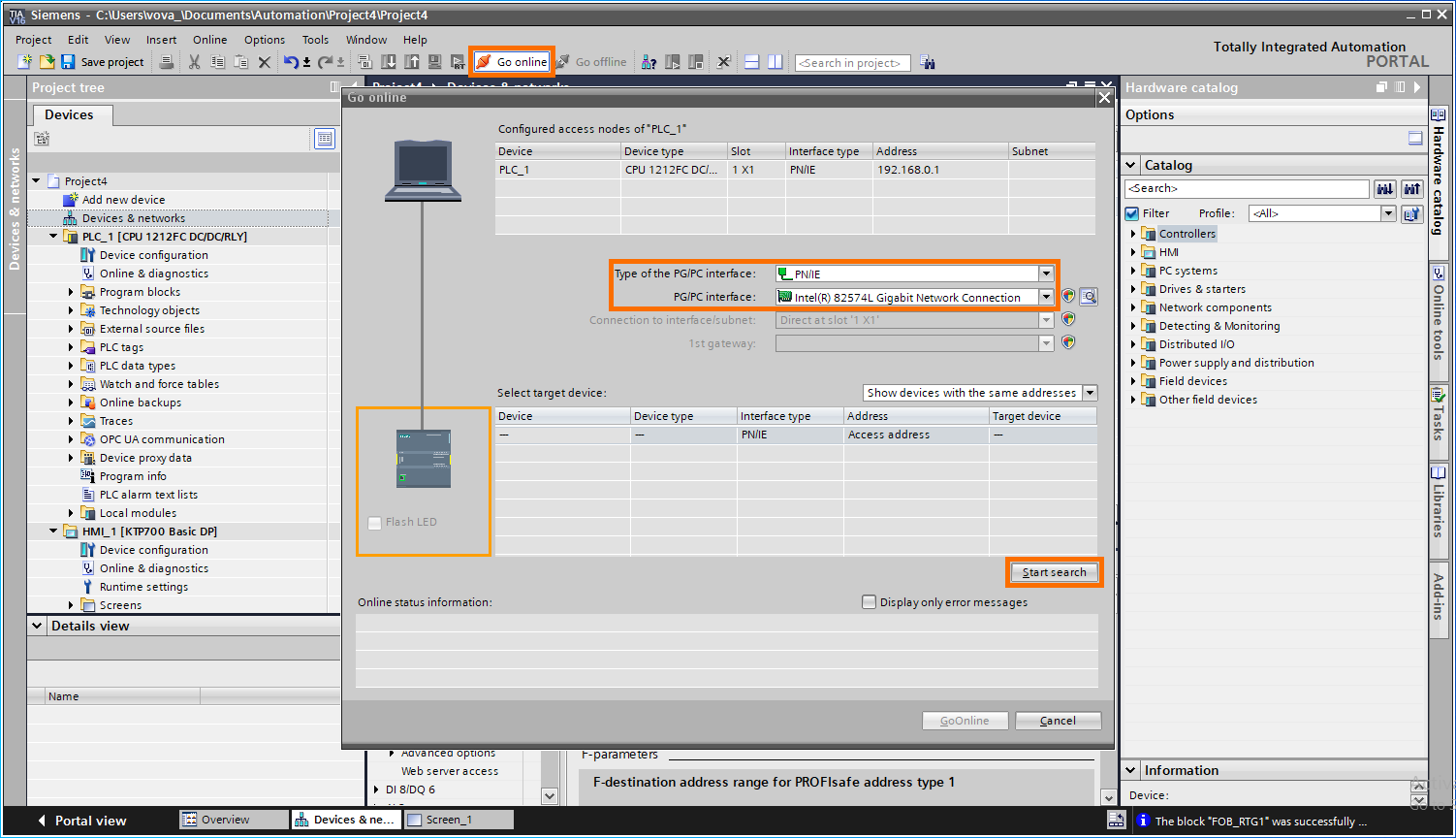Screen dimensions: 1456x838
Task: Click the Redo arrow icon
Action: coord(327,62)
